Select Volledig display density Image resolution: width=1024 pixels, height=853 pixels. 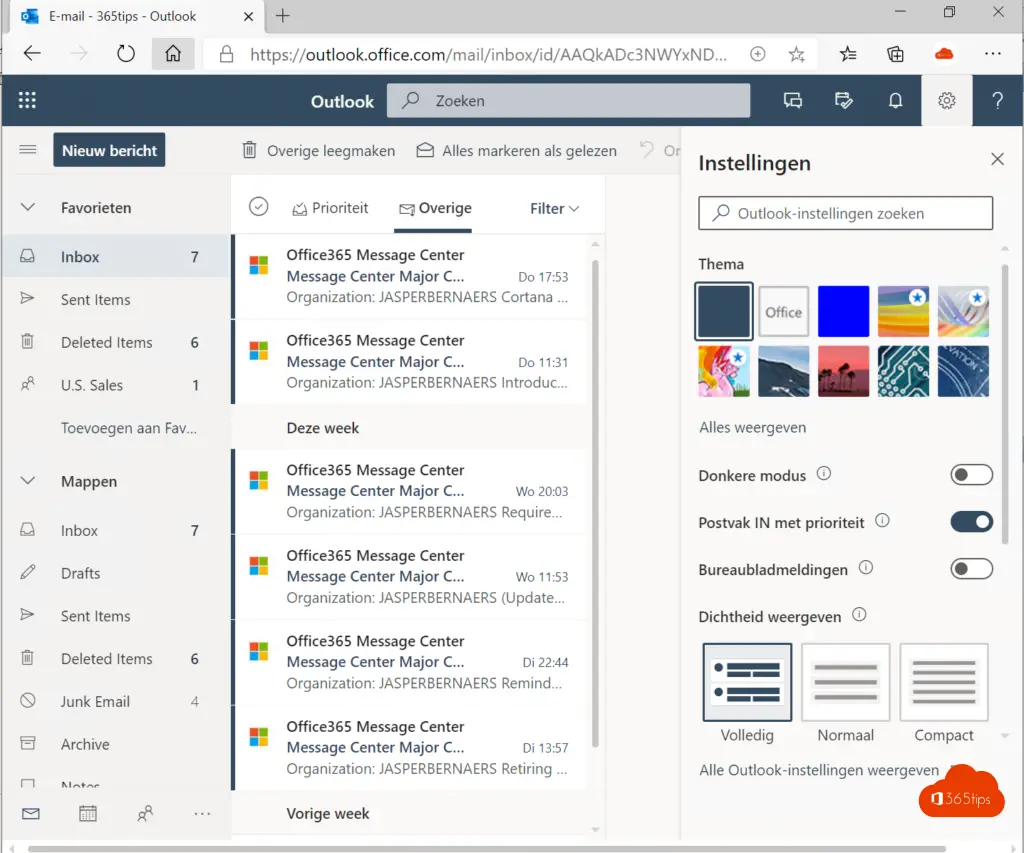747,682
